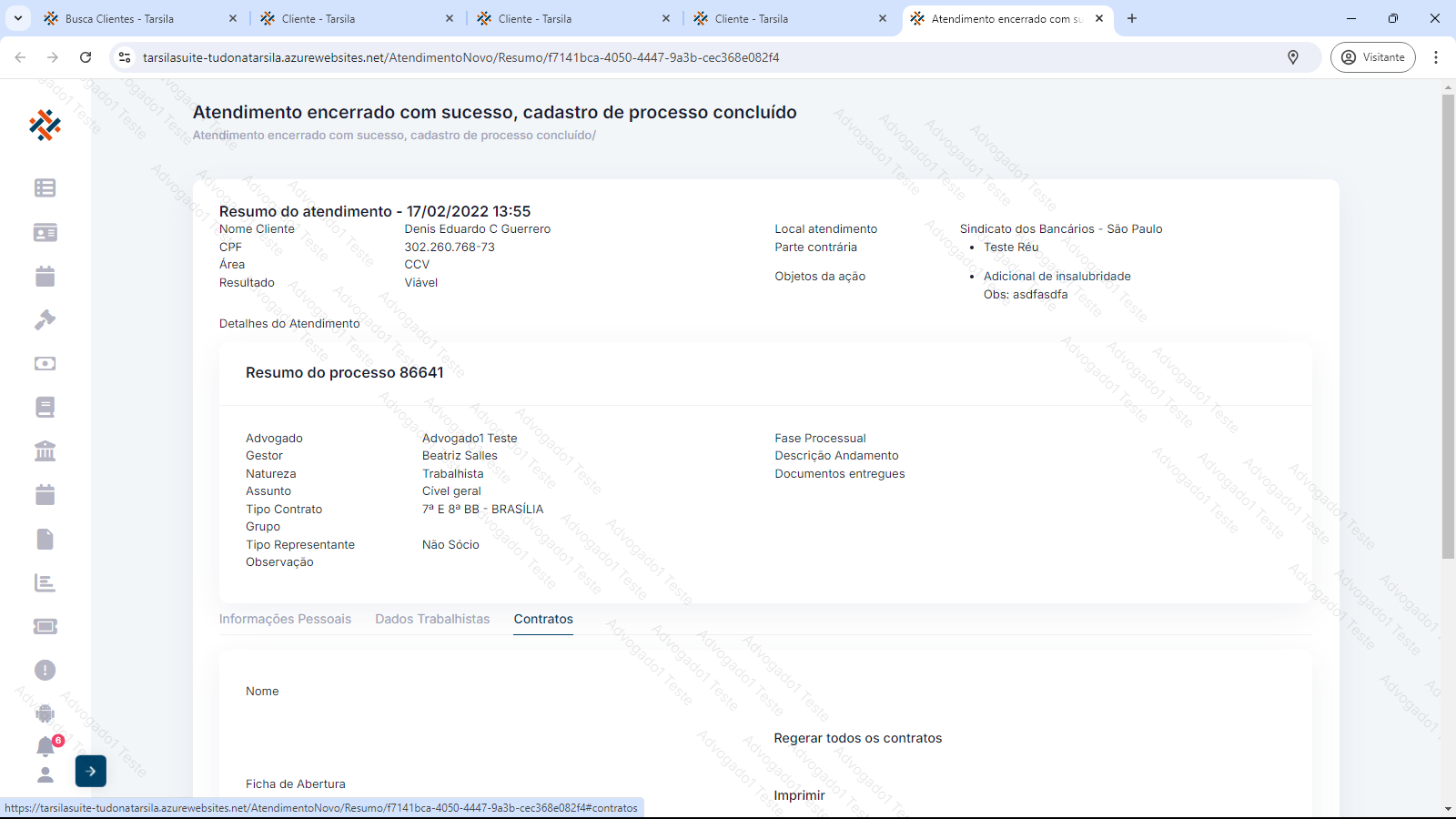Open the notifications bell with badge
Viewport: 1456px width, 819px height.
pos(45,746)
